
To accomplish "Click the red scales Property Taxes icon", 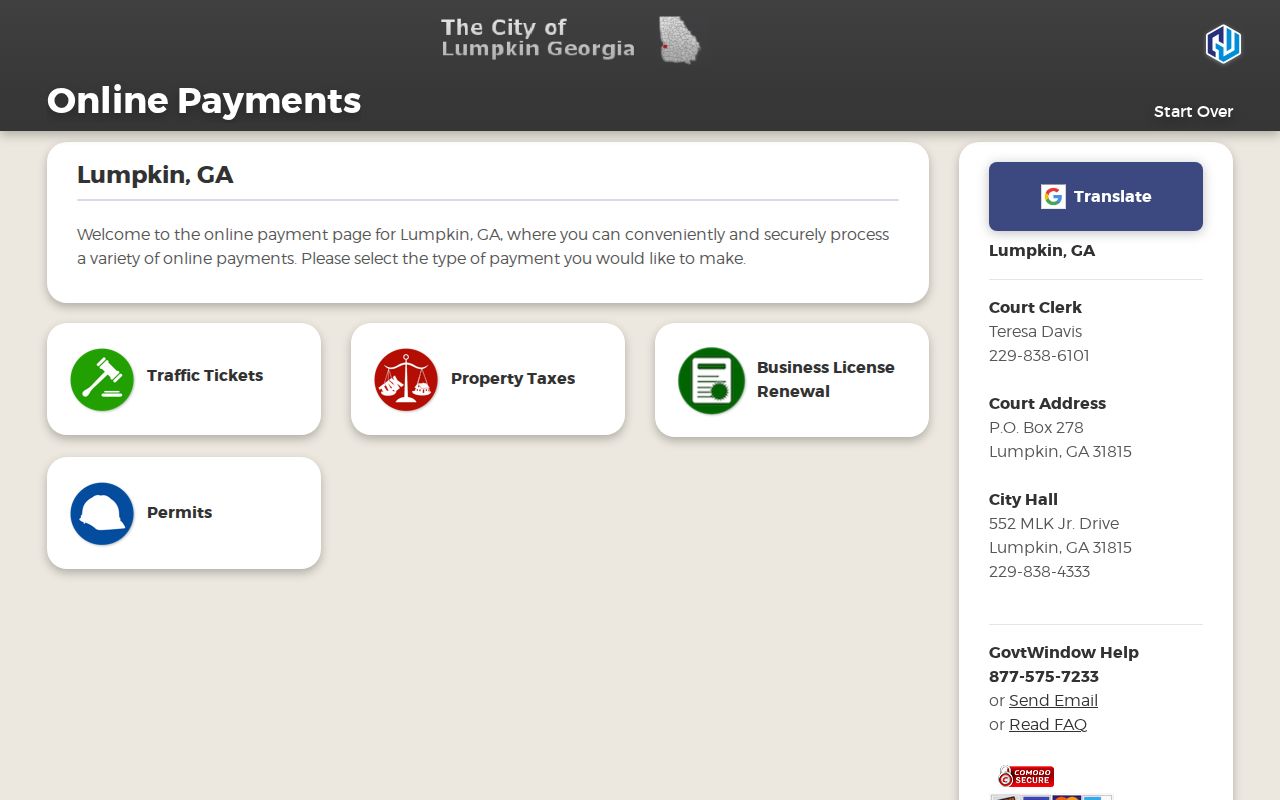I will (x=406, y=380).
